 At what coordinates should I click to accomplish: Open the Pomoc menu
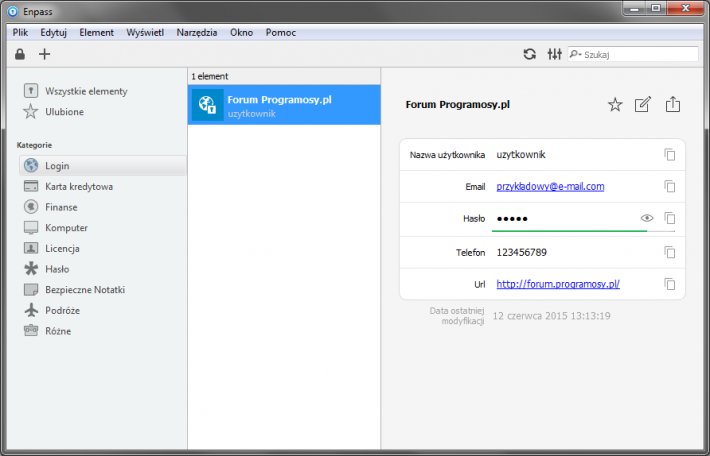pyautogui.click(x=281, y=33)
